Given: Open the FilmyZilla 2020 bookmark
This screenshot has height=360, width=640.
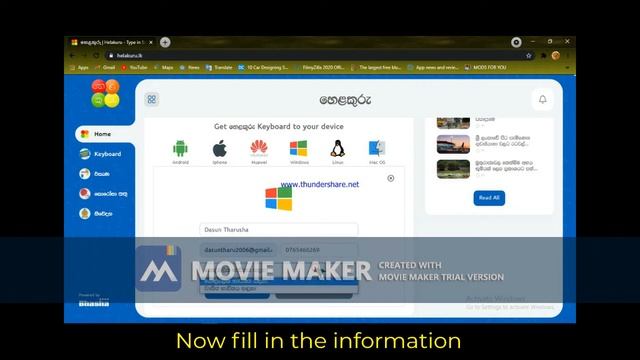Looking at the screenshot, I should click(x=319, y=67).
